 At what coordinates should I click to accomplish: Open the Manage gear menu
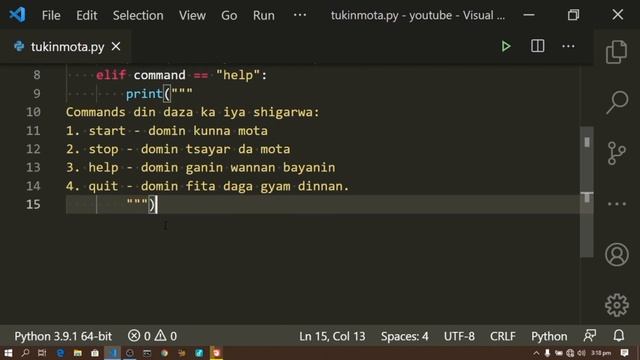617,305
